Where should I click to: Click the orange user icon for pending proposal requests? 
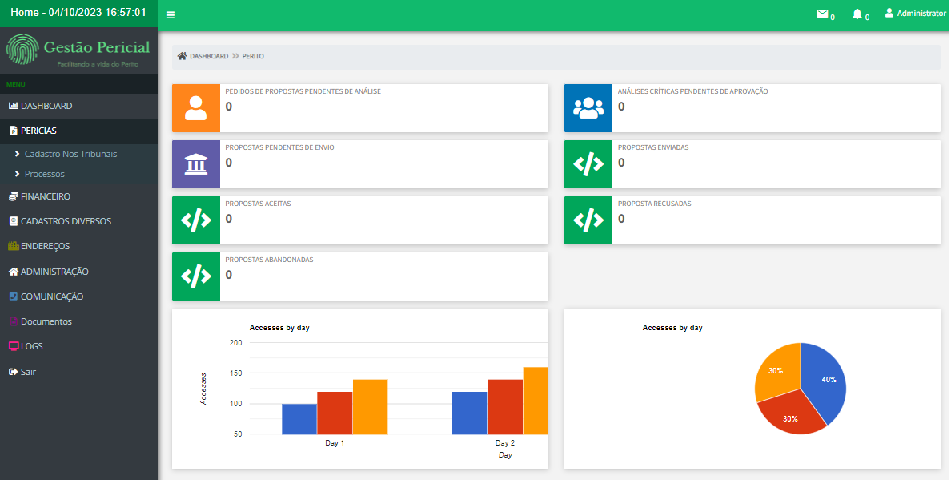(x=196, y=108)
